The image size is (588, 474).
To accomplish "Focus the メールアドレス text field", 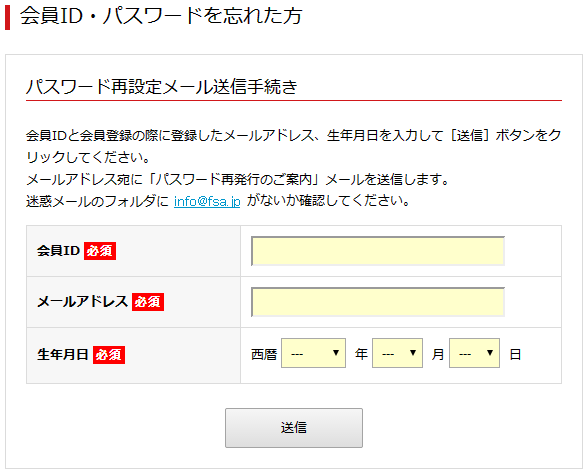I will [x=378, y=302].
